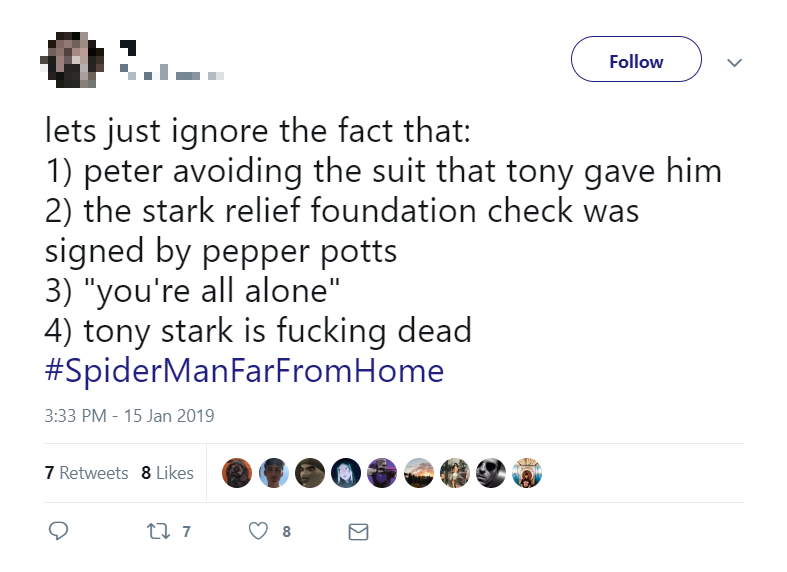The width and height of the screenshot is (787, 572).
Task: Open the first liker avatar with orange background
Action: coord(237,473)
